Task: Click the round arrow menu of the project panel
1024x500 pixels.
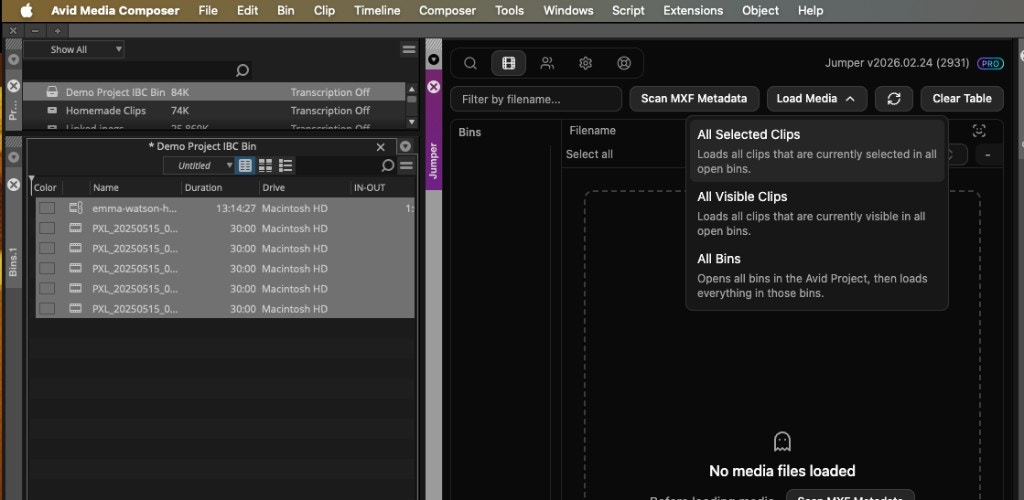Action: [x=14, y=59]
